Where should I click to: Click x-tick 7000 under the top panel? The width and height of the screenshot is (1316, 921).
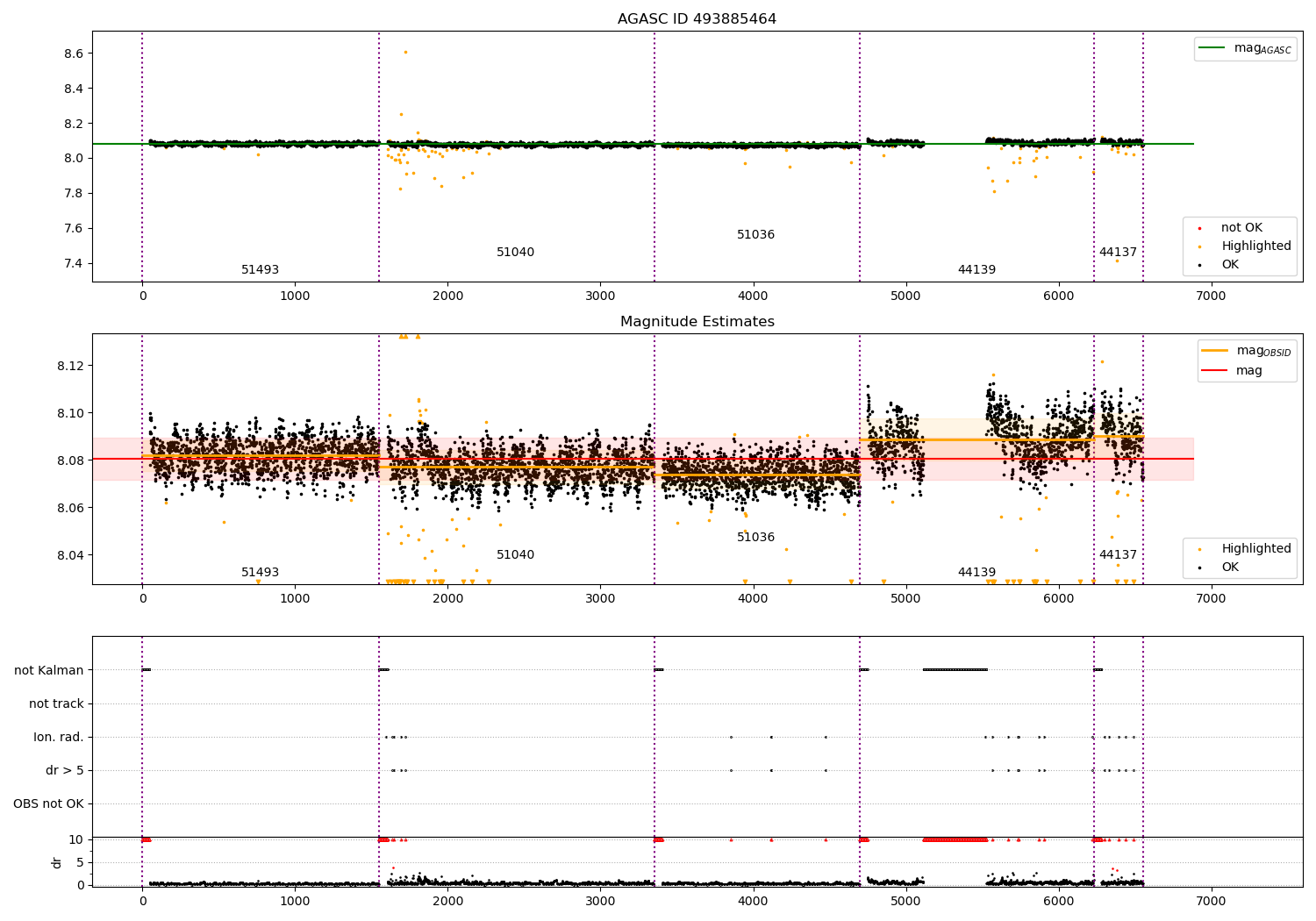click(1211, 296)
